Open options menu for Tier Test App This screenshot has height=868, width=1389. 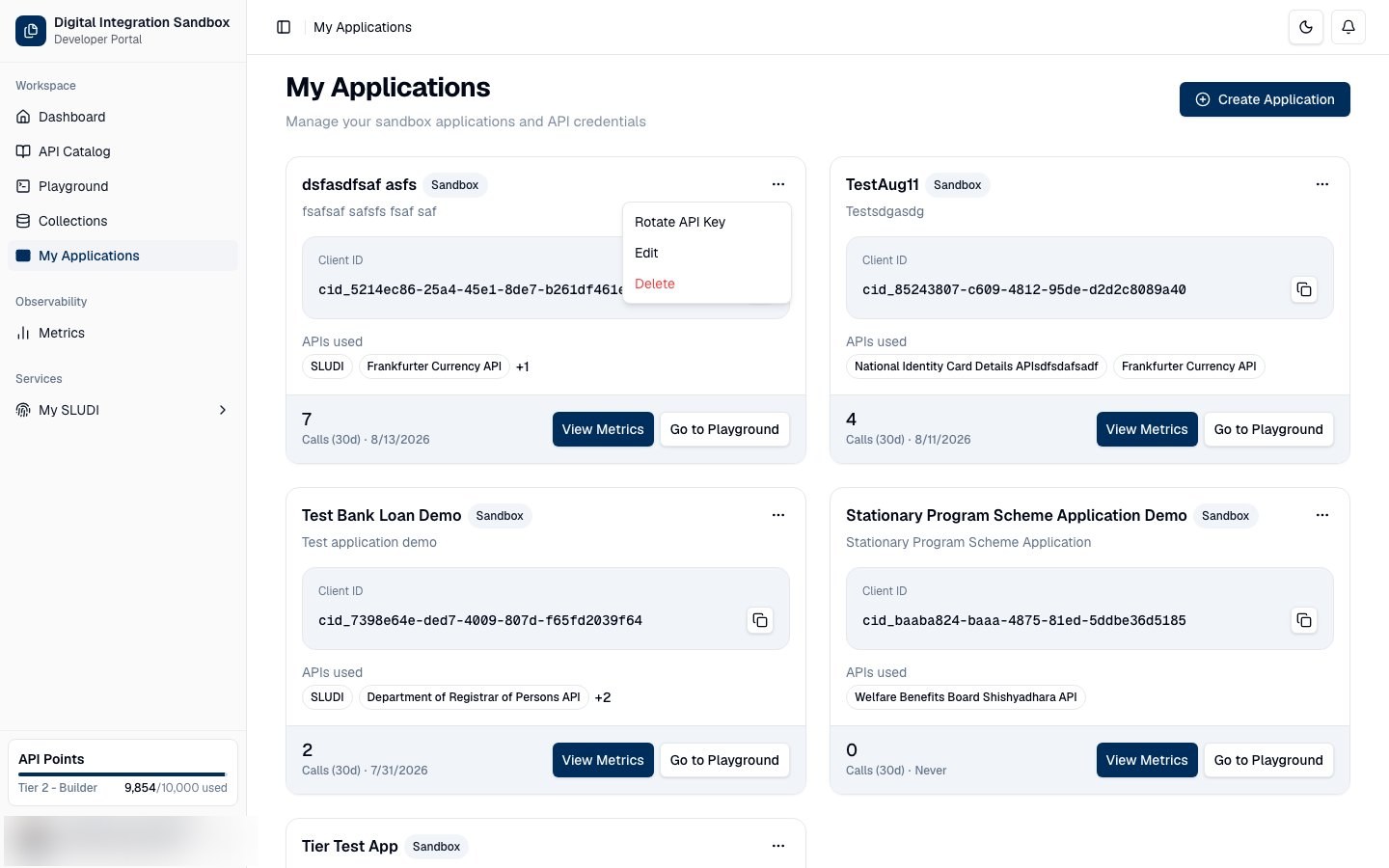tap(778, 846)
